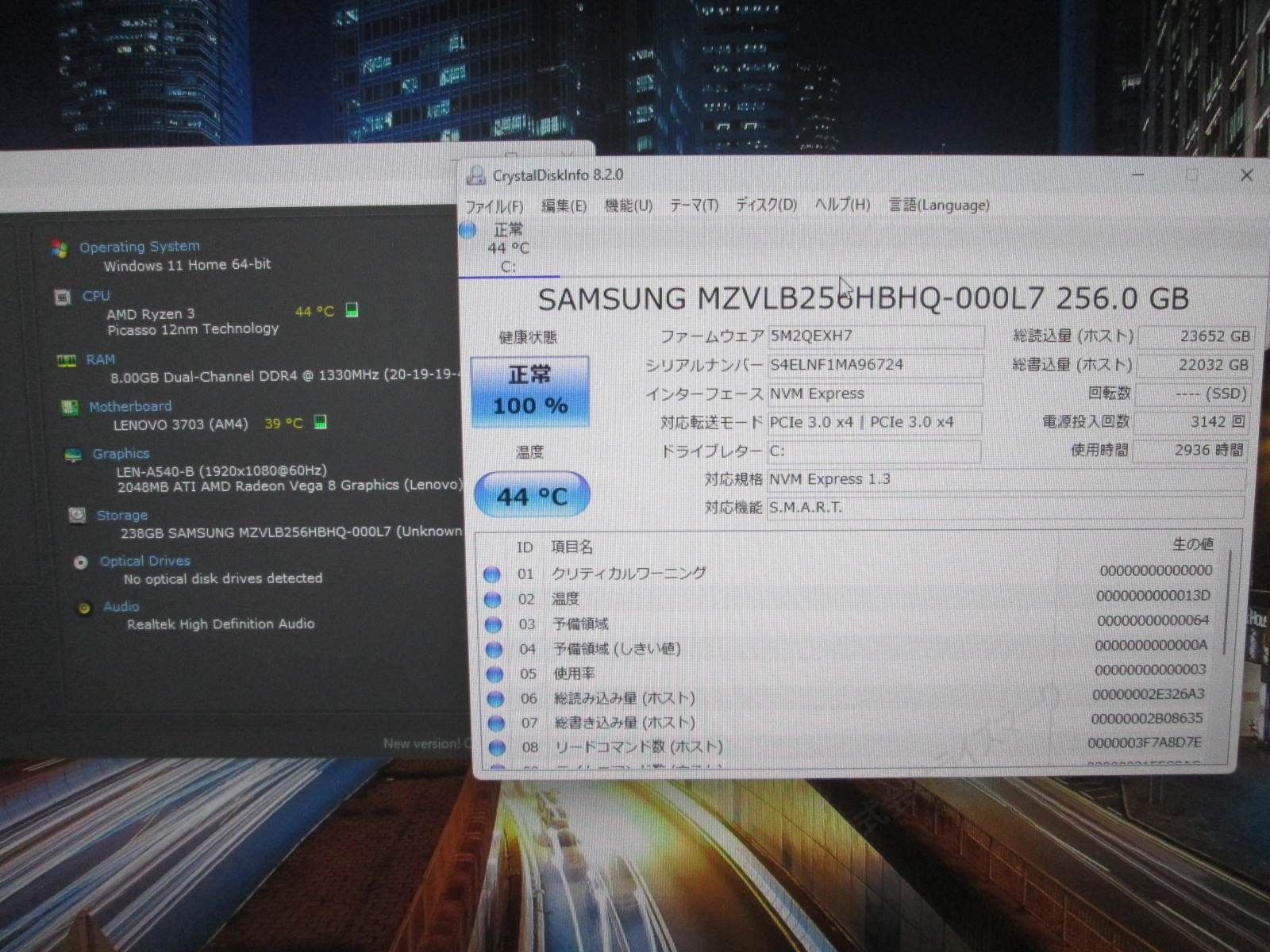Click the CrystalDiskInfo title bar app icon
Image resolution: width=1270 pixels, height=952 pixels.
(475, 175)
